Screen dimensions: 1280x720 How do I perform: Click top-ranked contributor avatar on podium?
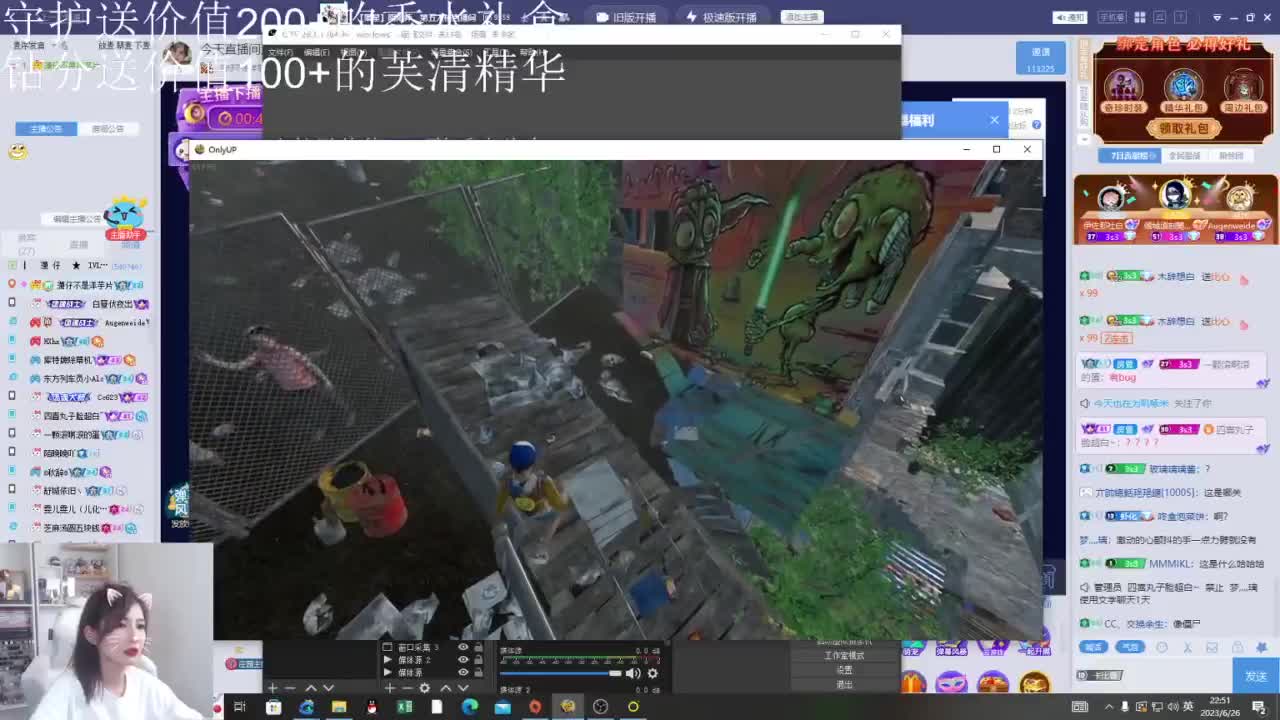(x=1175, y=194)
